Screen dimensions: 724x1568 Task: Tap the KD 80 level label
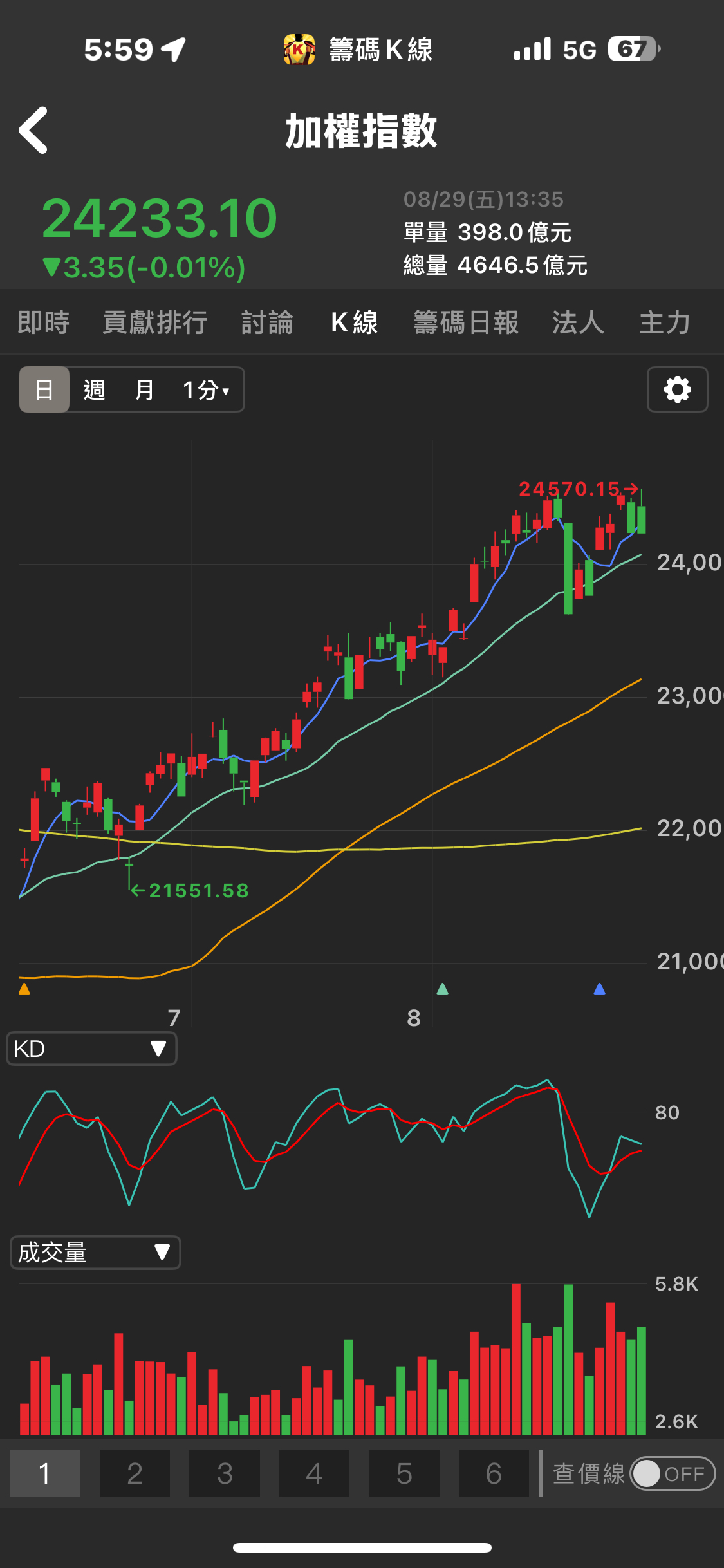667,1113
